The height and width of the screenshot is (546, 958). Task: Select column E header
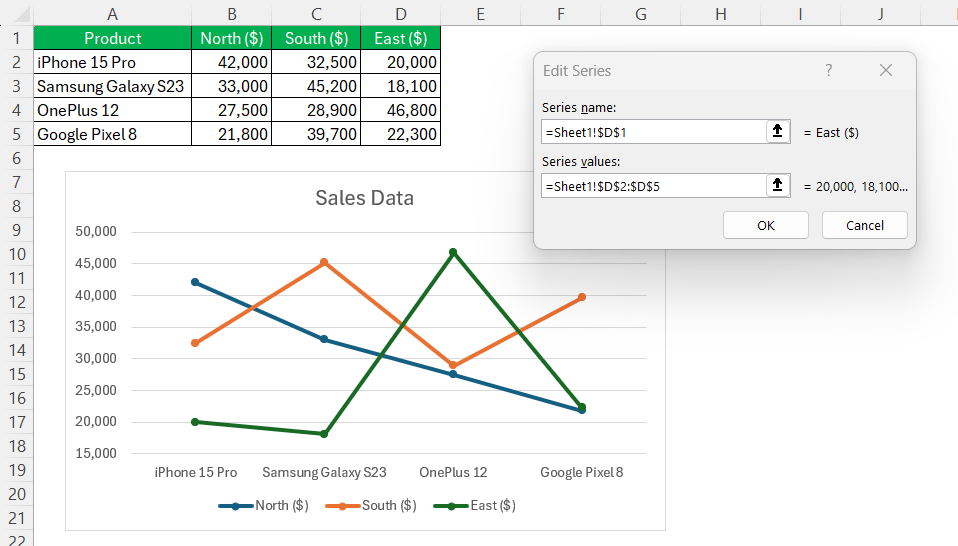480,13
